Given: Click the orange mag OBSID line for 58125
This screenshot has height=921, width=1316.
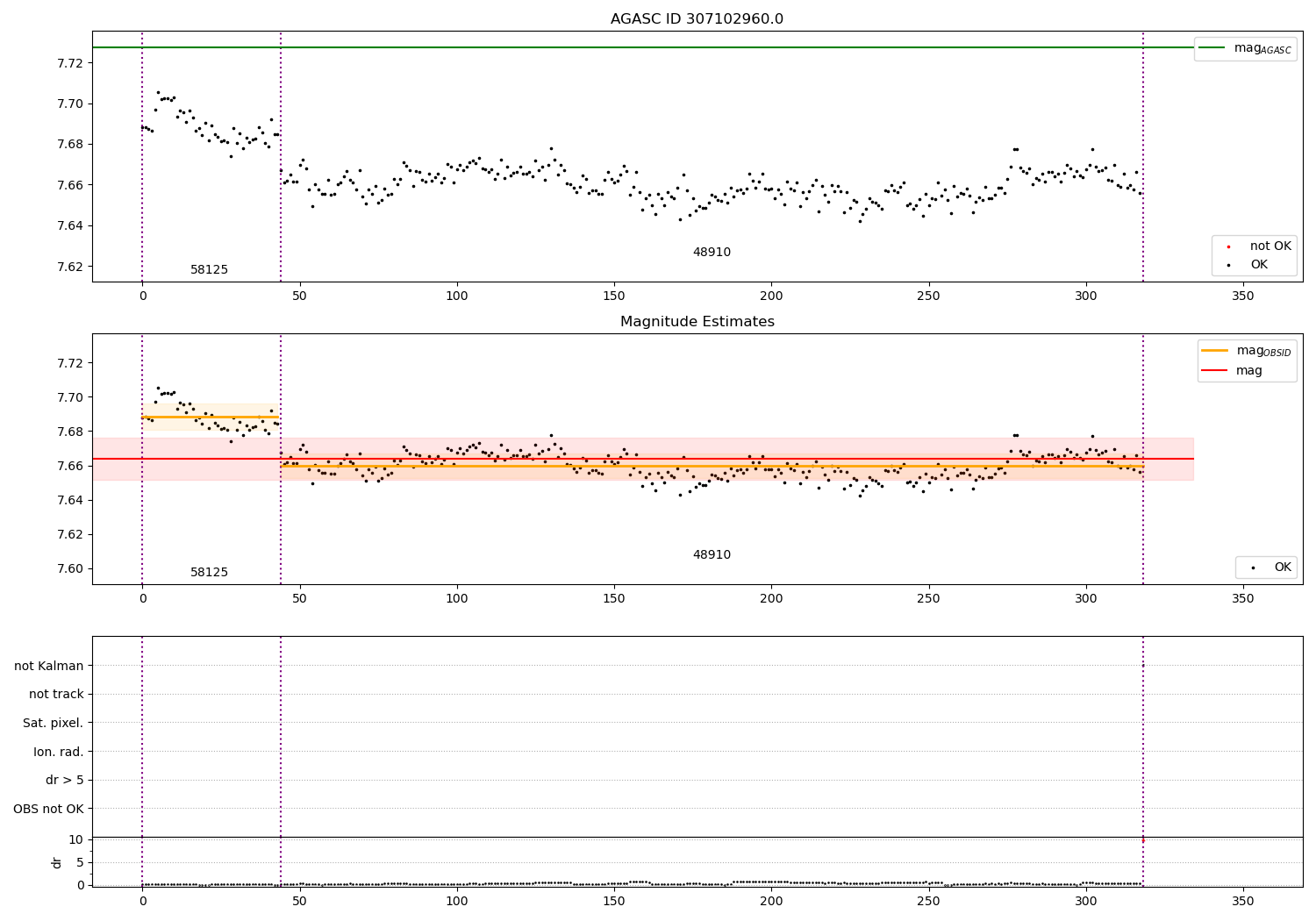Looking at the screenshot, I should pyautogui.click(x=211, y=417).
